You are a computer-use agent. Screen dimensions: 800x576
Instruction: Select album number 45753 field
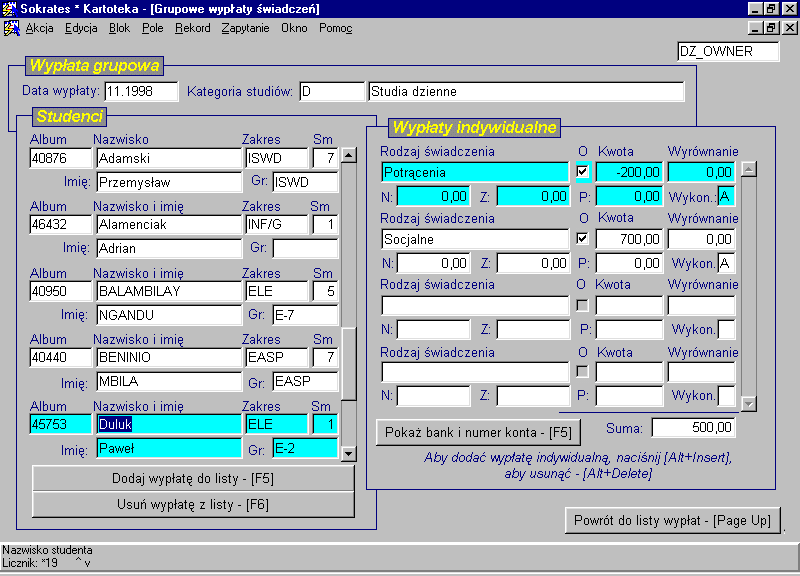pyautogui.click(x=60, y=424)
